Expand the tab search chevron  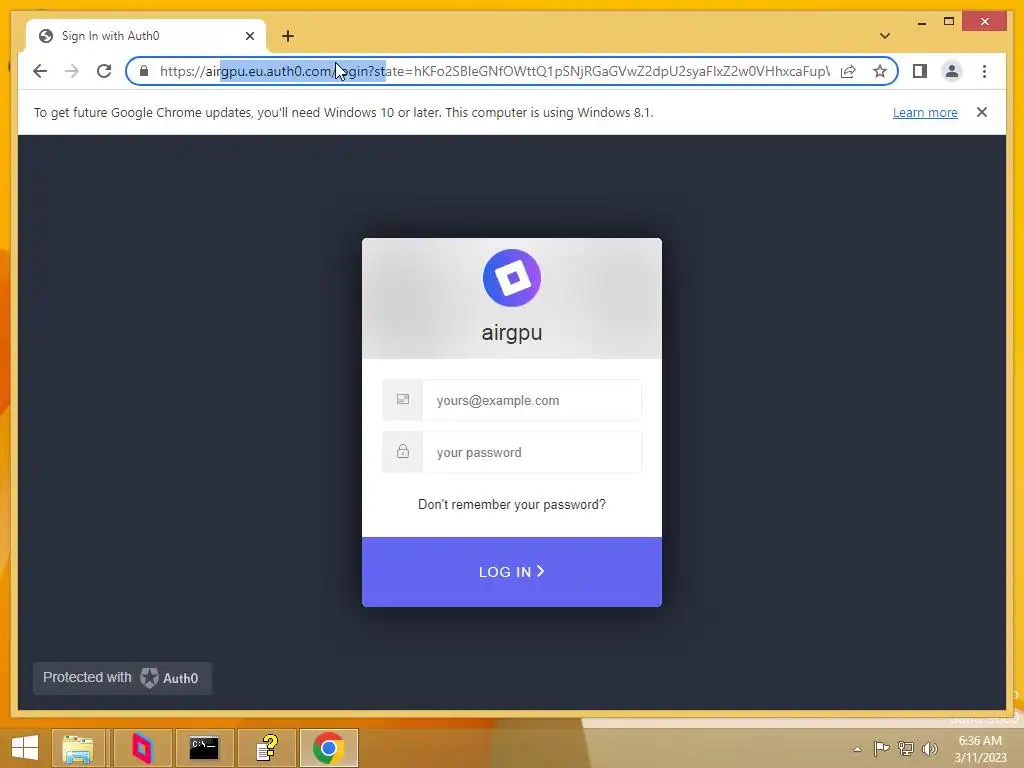point(884,36)
